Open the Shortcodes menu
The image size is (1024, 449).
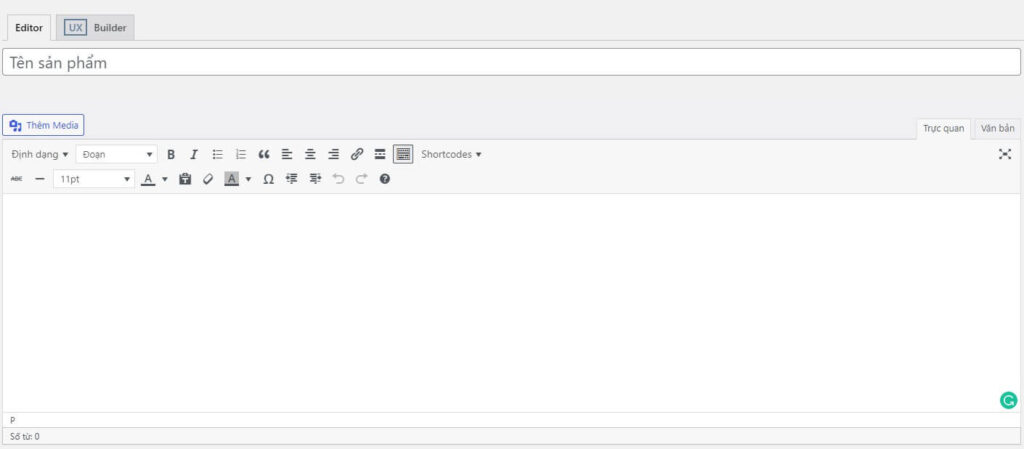pyautogui.click(x=451, y=155)
